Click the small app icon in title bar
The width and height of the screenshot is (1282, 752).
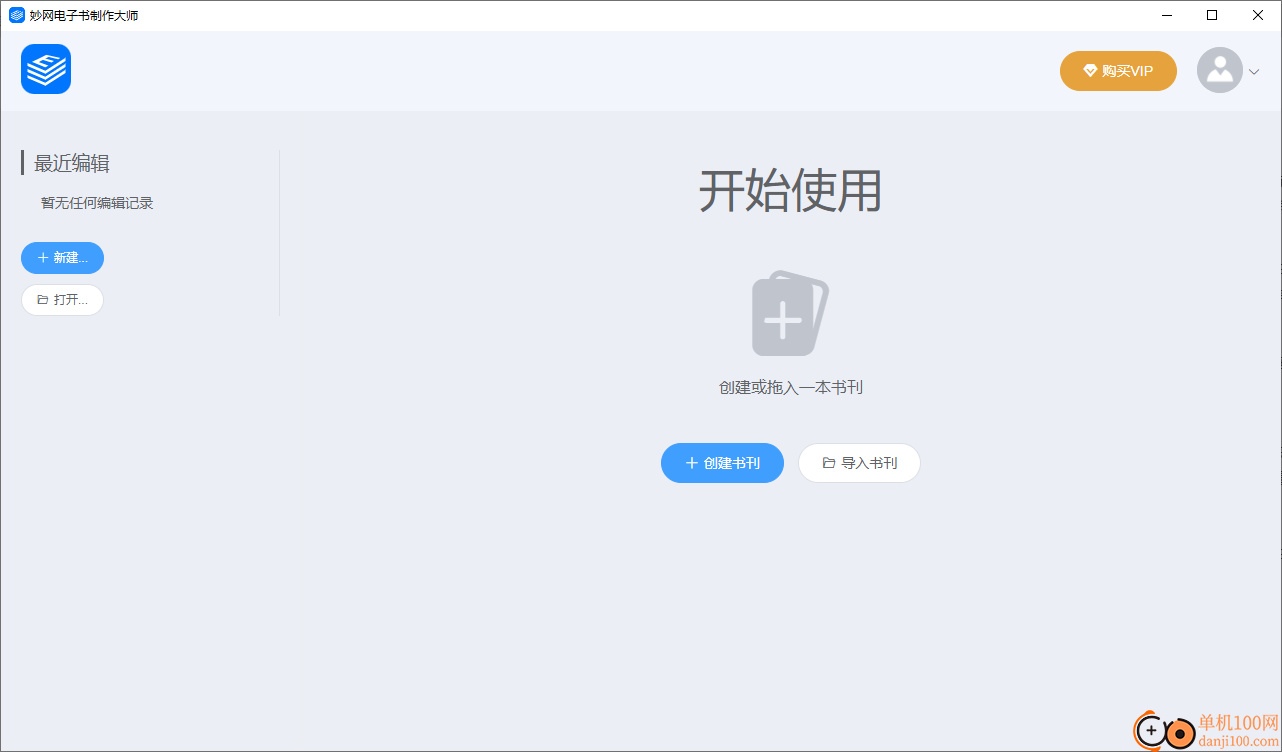coord(17,15)
